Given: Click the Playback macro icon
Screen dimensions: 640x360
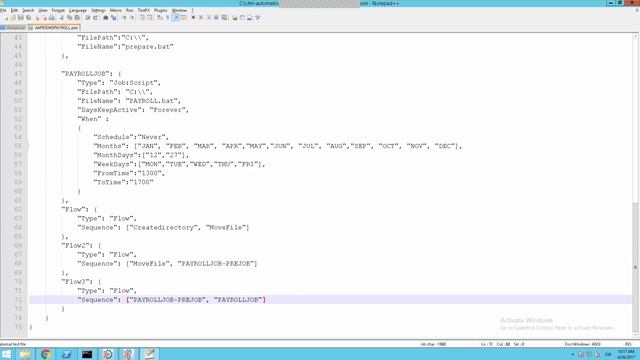Looking at the screenshot, I should point(209,18).
